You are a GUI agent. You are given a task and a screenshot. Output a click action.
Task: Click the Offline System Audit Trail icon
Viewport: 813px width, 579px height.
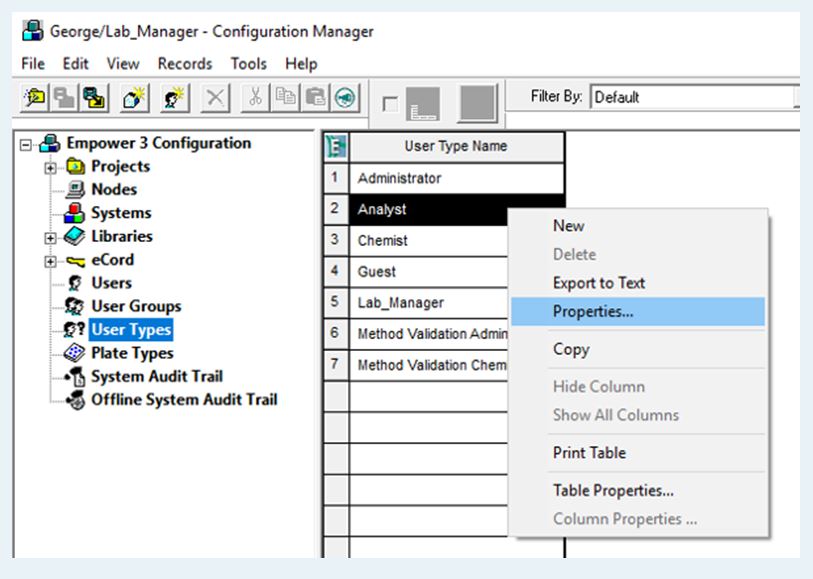click(x=76, y=400)
